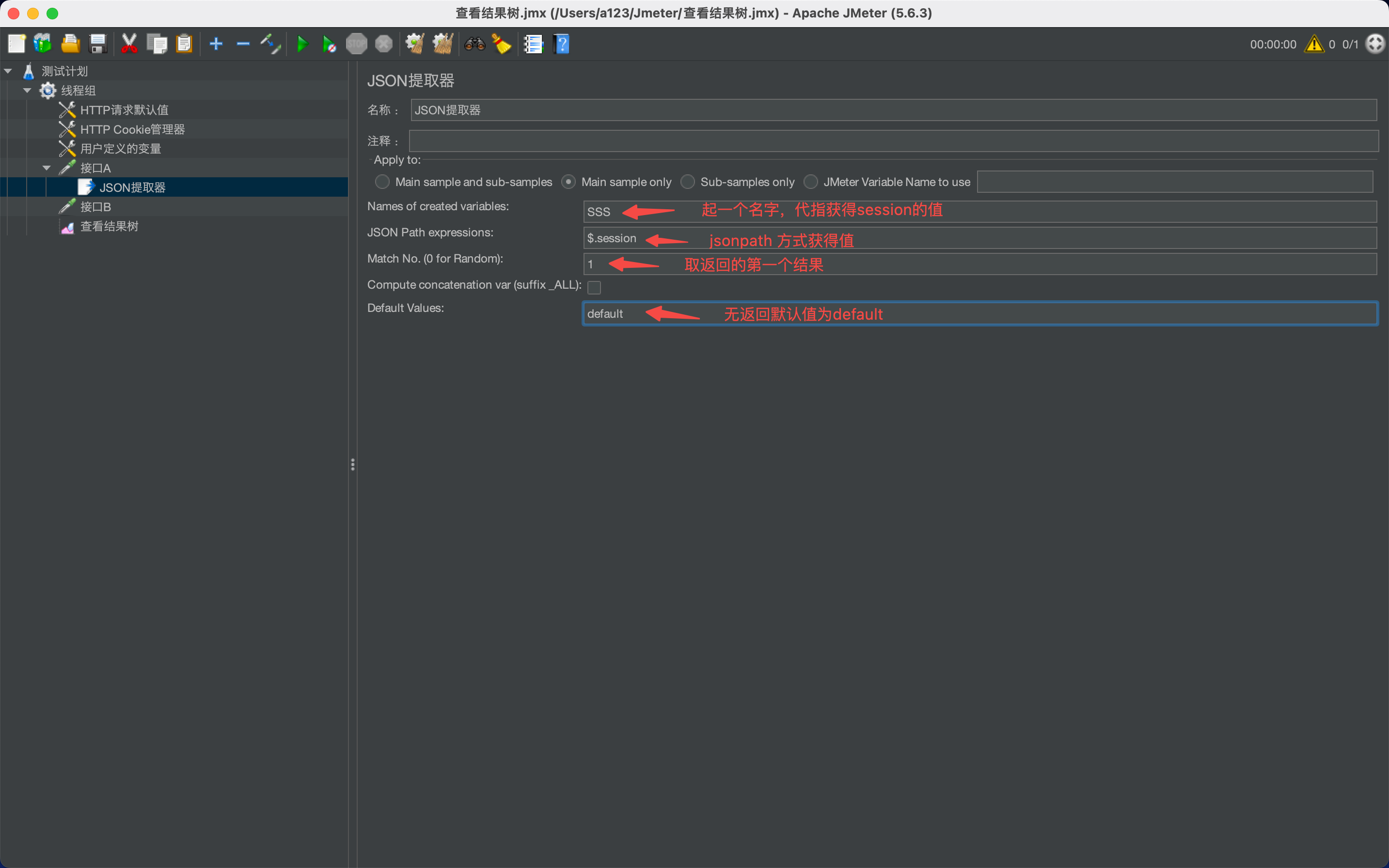Collapse the 线程组 tree node arrow
Screen dimensions: 1389x868
pos(27,91)
